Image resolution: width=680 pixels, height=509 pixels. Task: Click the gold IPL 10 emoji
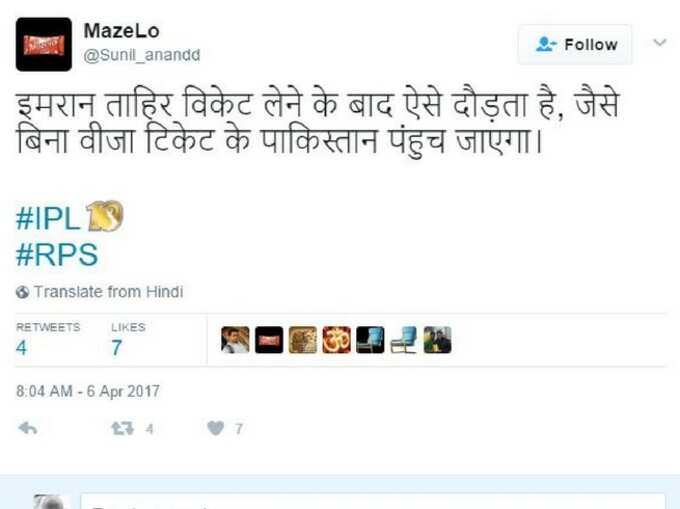pos(105,216)
